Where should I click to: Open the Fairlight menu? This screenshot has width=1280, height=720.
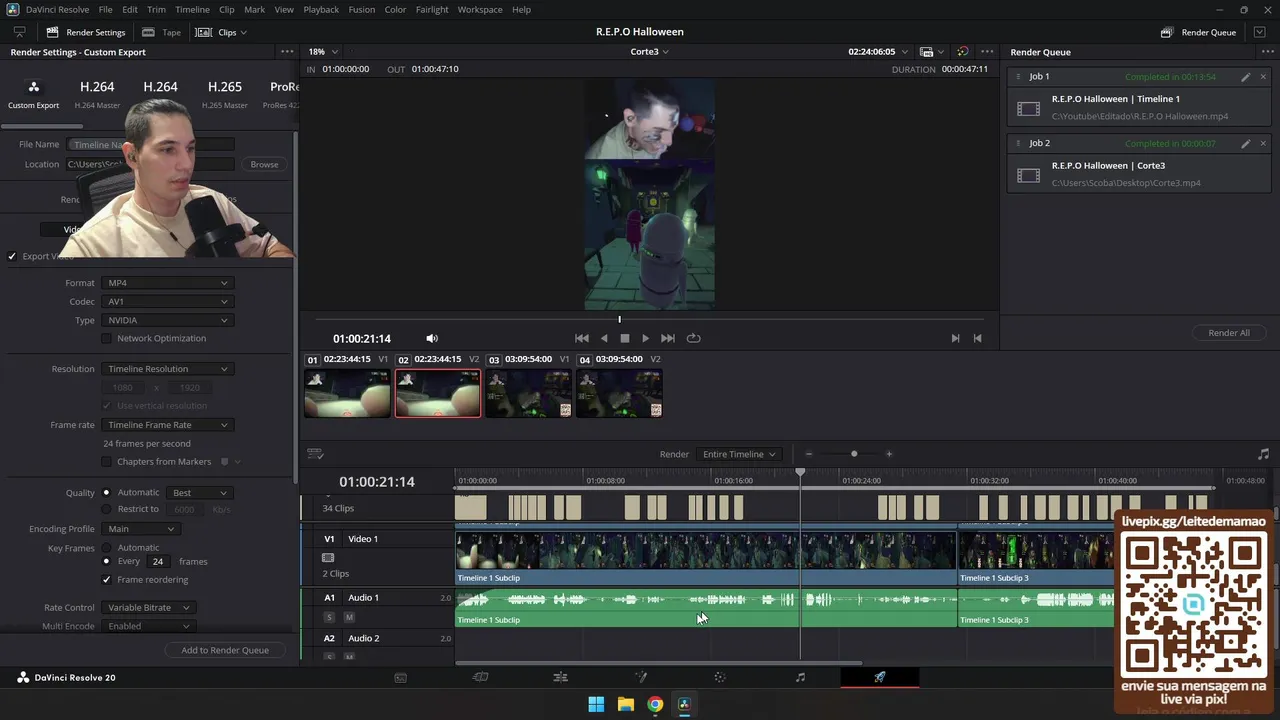432,9
